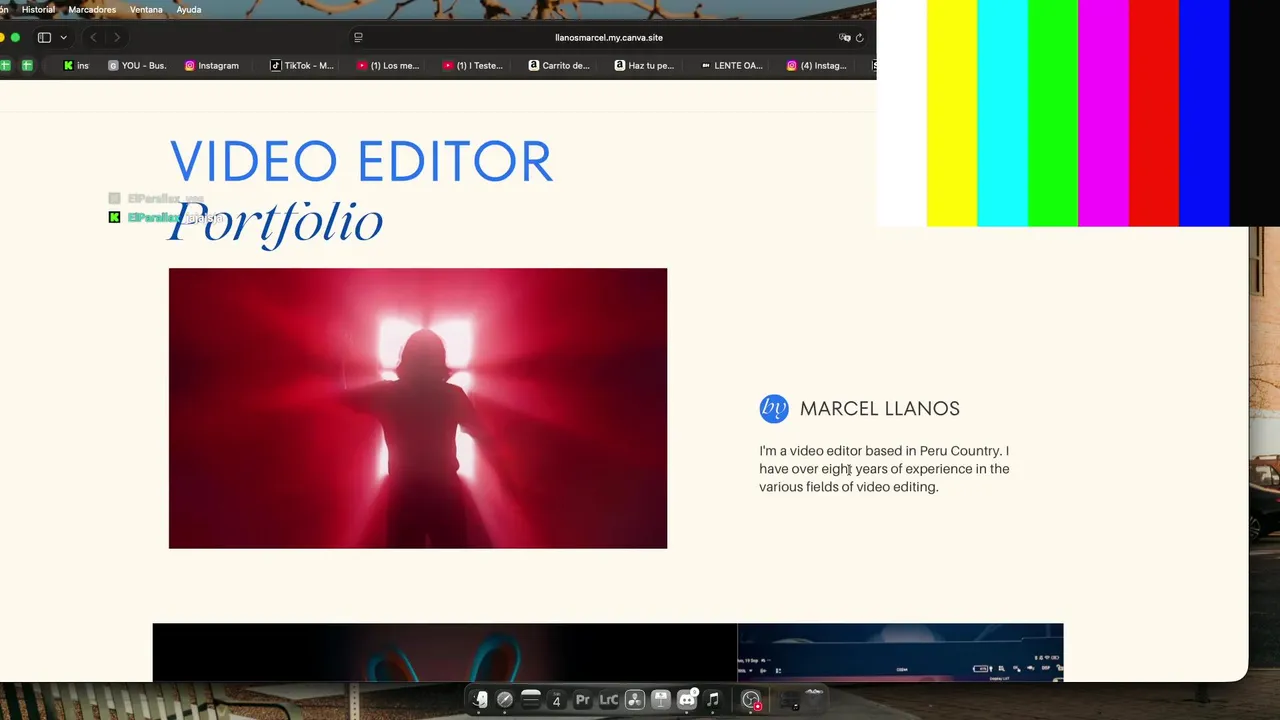The width and height of the screenshot is (1280, 720).
Task: Play the red silhouette video thumbnail
Action: click(x=418, y=408)
